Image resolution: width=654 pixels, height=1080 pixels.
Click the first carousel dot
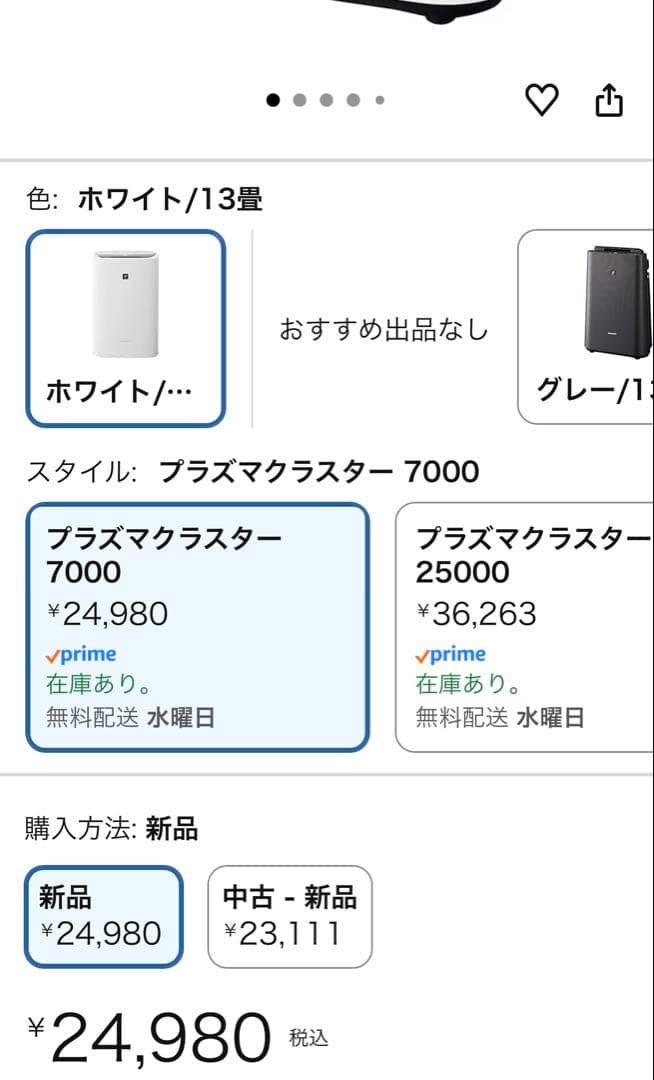(271, 100)
